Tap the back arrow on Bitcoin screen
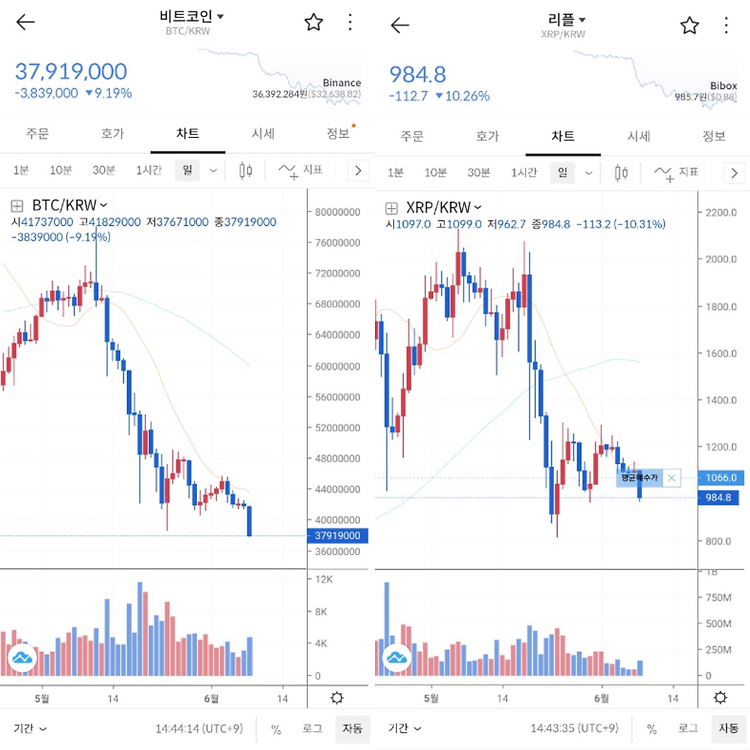The image size is (750, 750). tap(25, 22)
